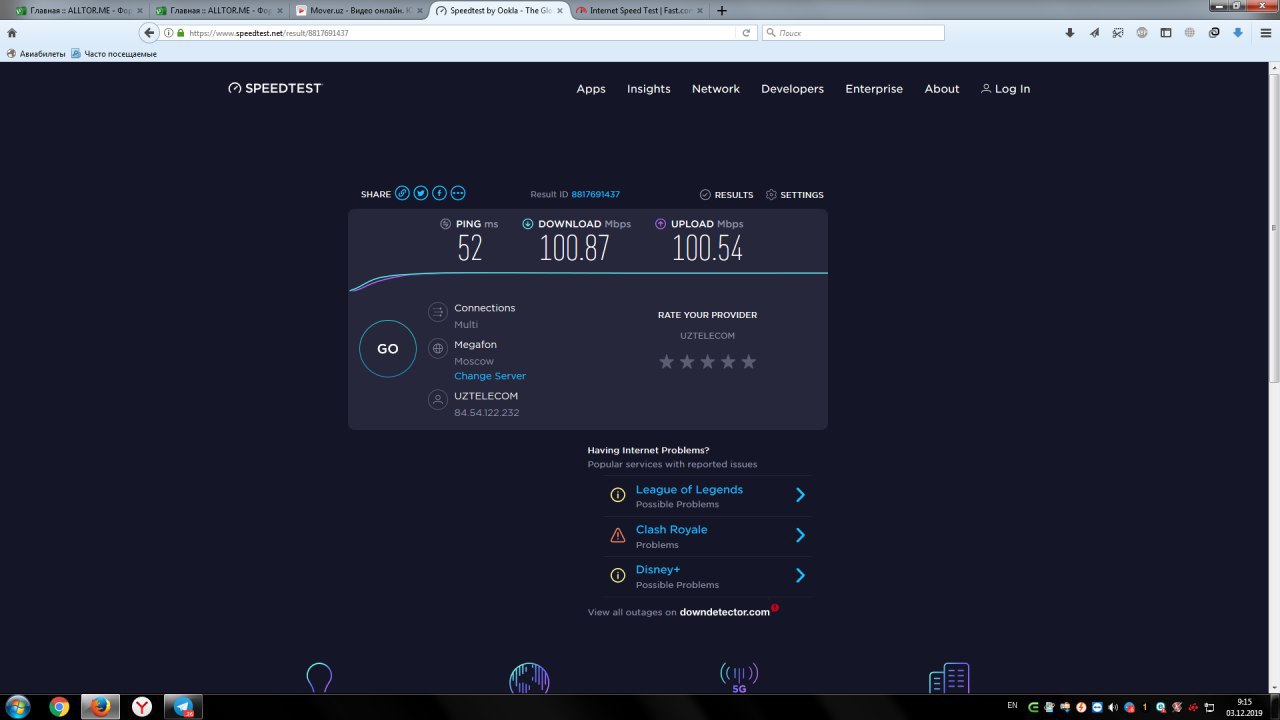The height and width of the screenshot is (720, 1280).
Task: Open more share options ellipsis icon
Action: pos(458,193)
